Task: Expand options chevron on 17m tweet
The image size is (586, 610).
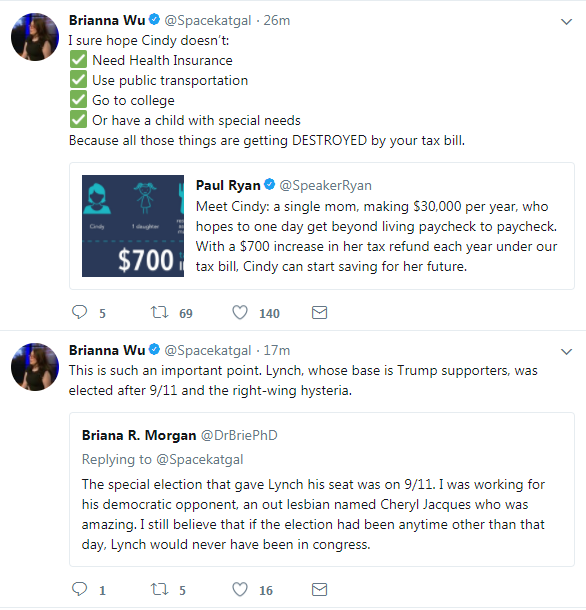Action: tap(566, 352)
